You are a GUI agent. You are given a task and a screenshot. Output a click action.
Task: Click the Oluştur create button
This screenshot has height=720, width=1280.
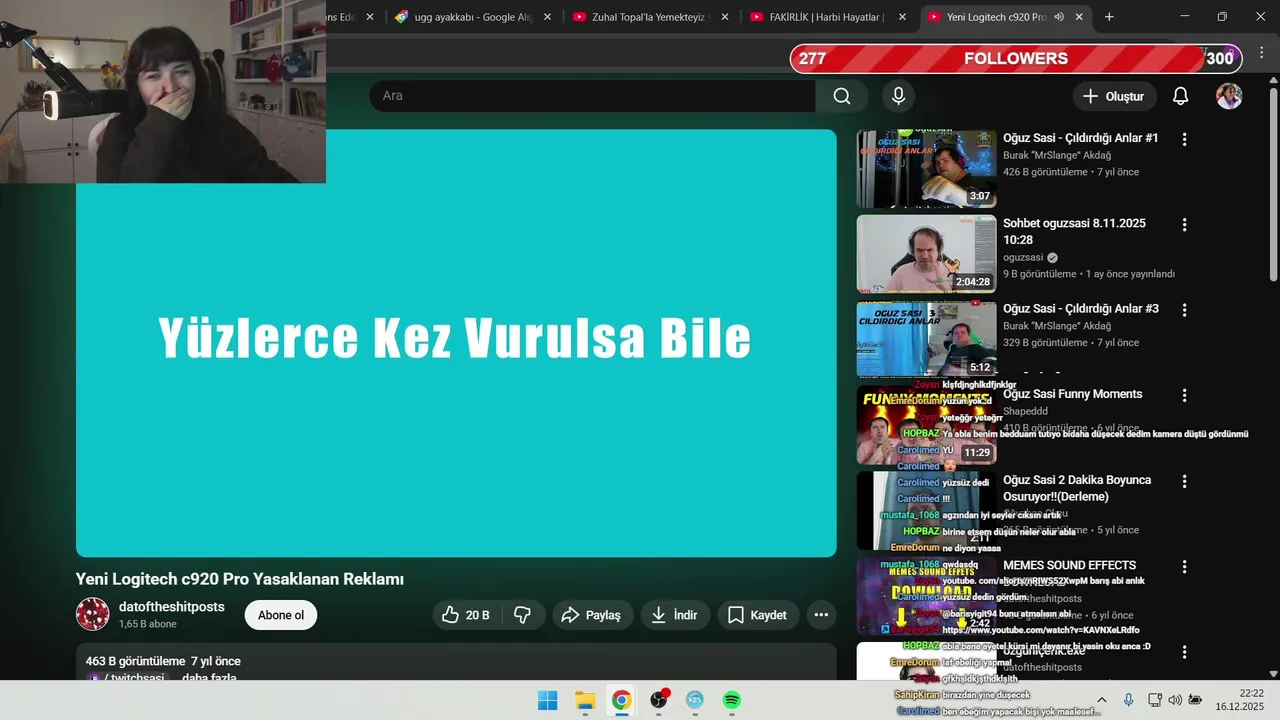click(1115, 96)
